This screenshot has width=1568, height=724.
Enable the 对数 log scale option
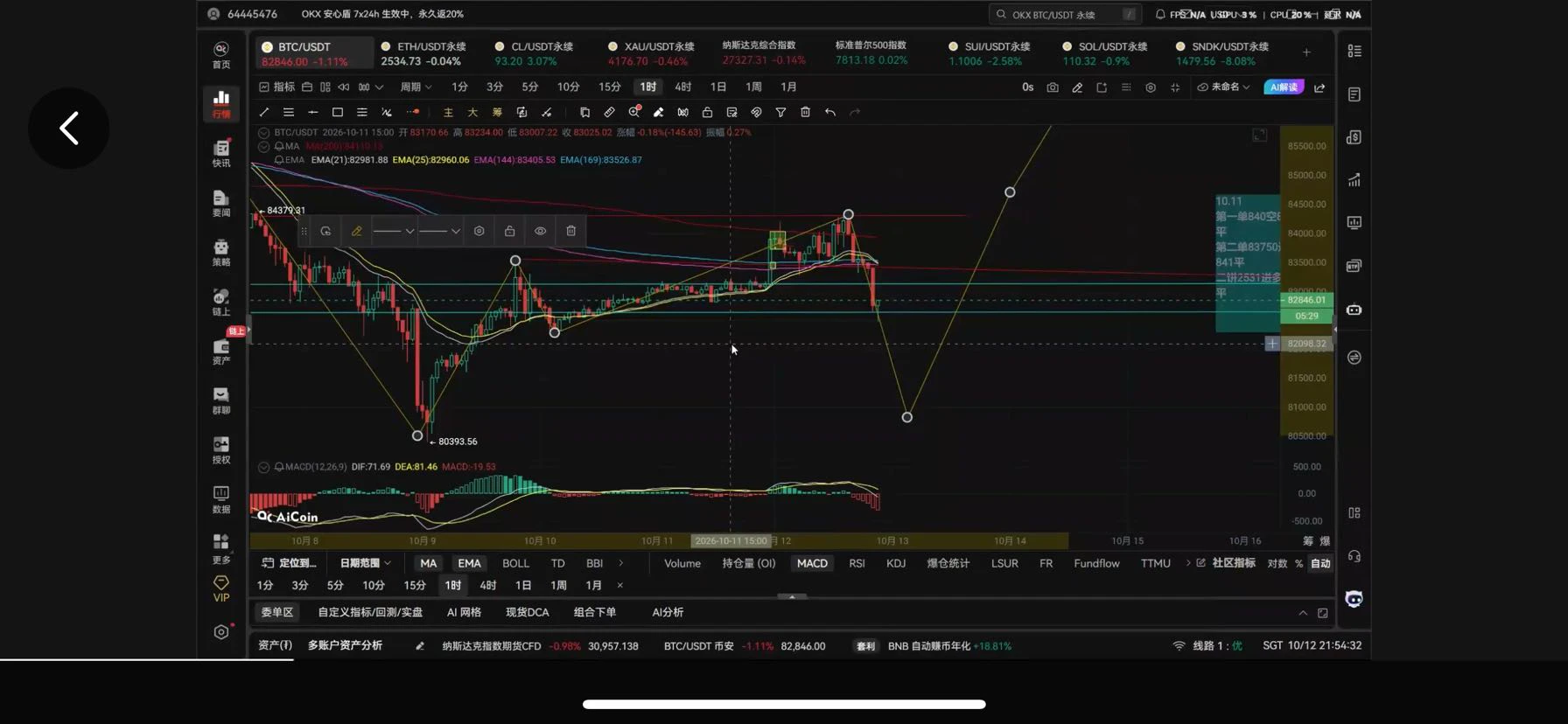(1277, 563)
